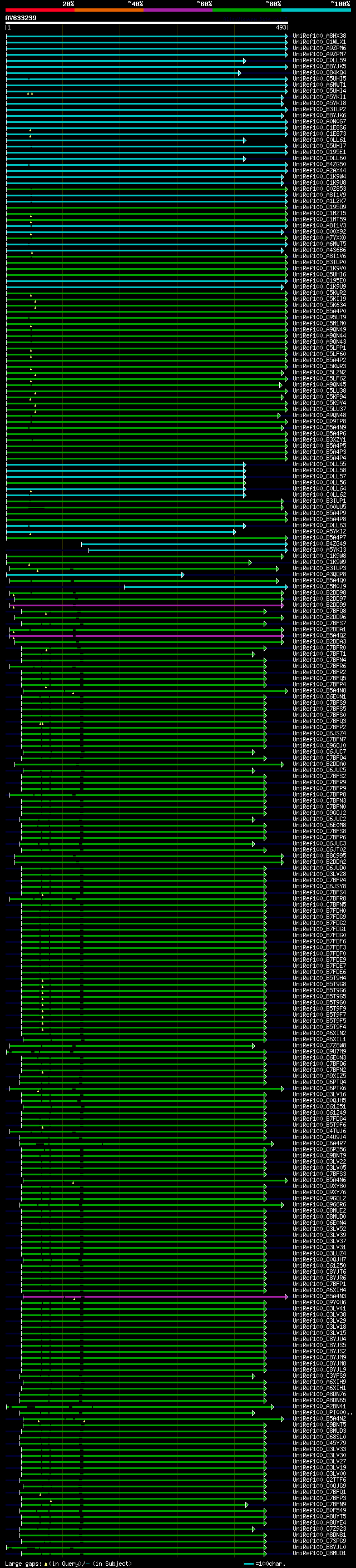
Task: Click hit label UniRef100_C0LL55
Action: [319, 464]
